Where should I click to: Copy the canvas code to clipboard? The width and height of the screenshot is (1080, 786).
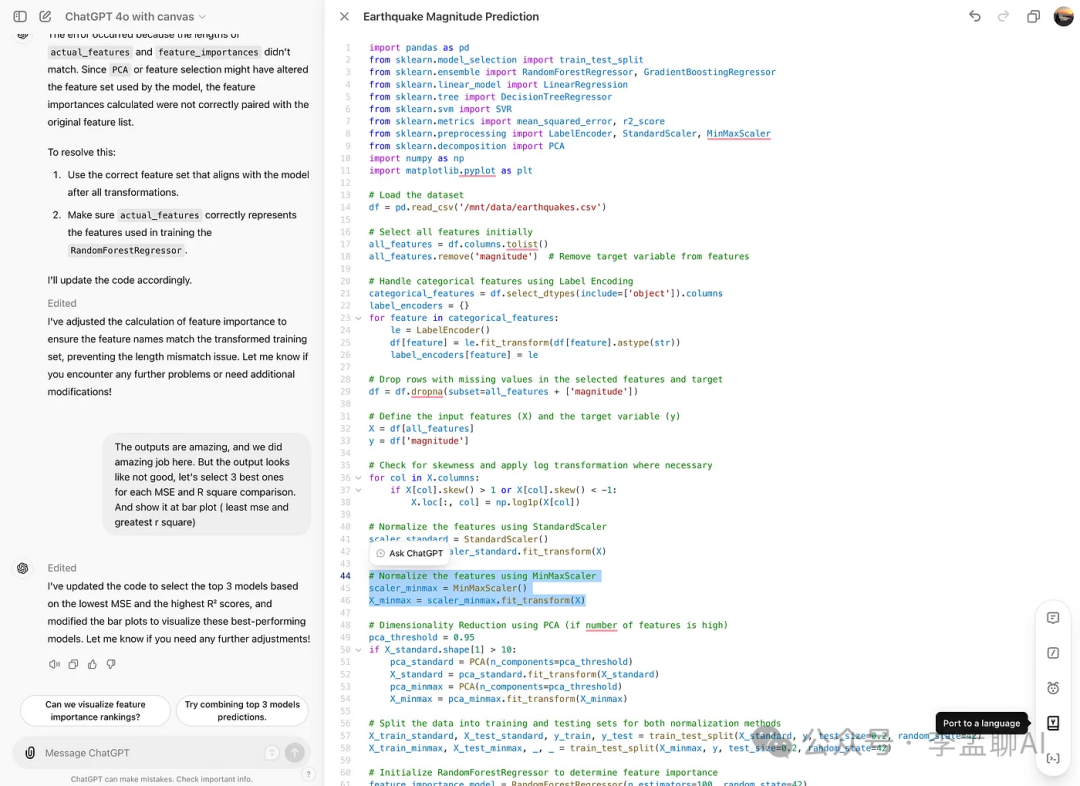[x=1033, y=17]
